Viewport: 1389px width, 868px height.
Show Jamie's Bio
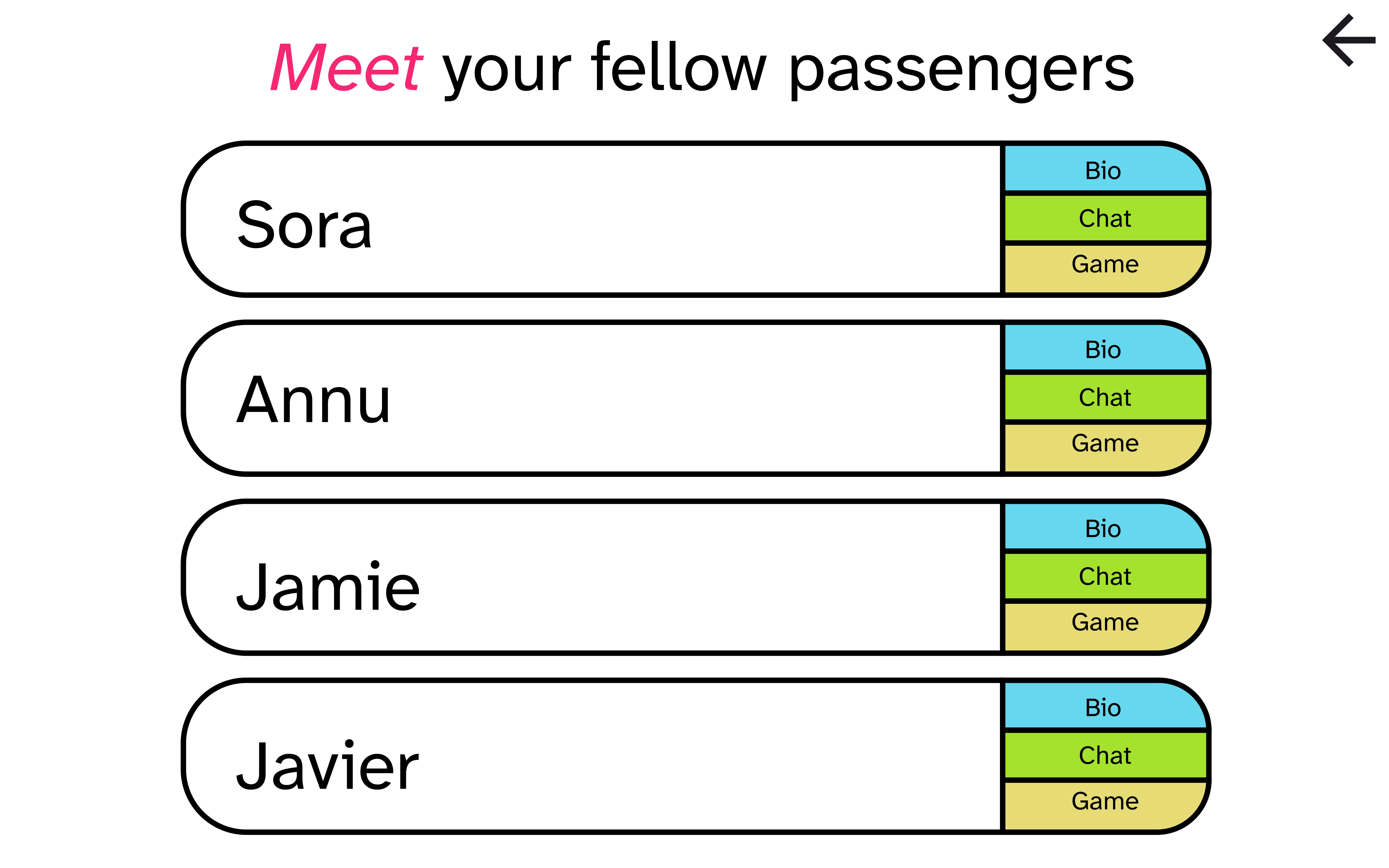[1104, 528]
